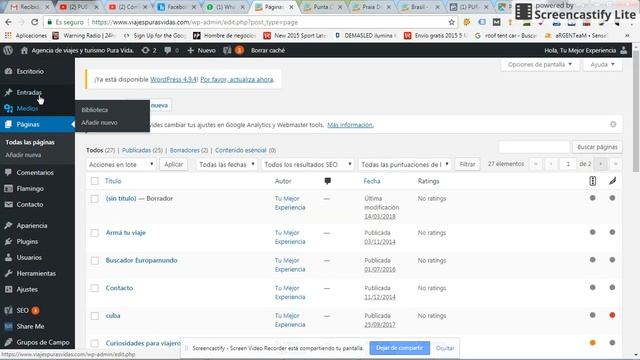The width and height of the screenshot is (640, 360).
Task: Reload the browser page
Action: (35, 22)
